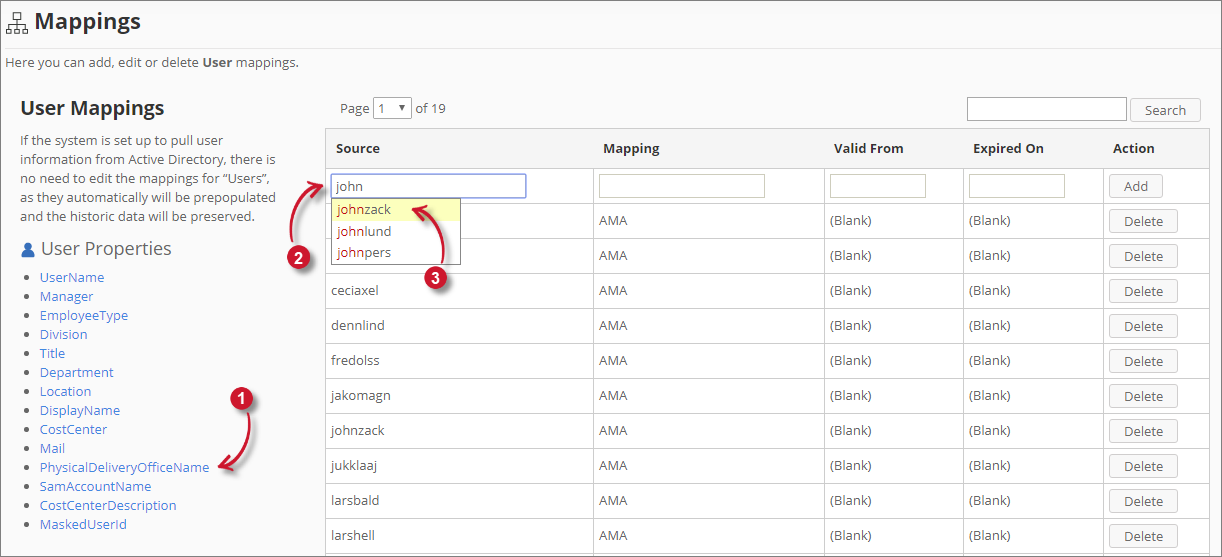Open the PhysicalDeliveryOfficeName property link
This screenshot has width=1222, height=557.
point(125,467)
